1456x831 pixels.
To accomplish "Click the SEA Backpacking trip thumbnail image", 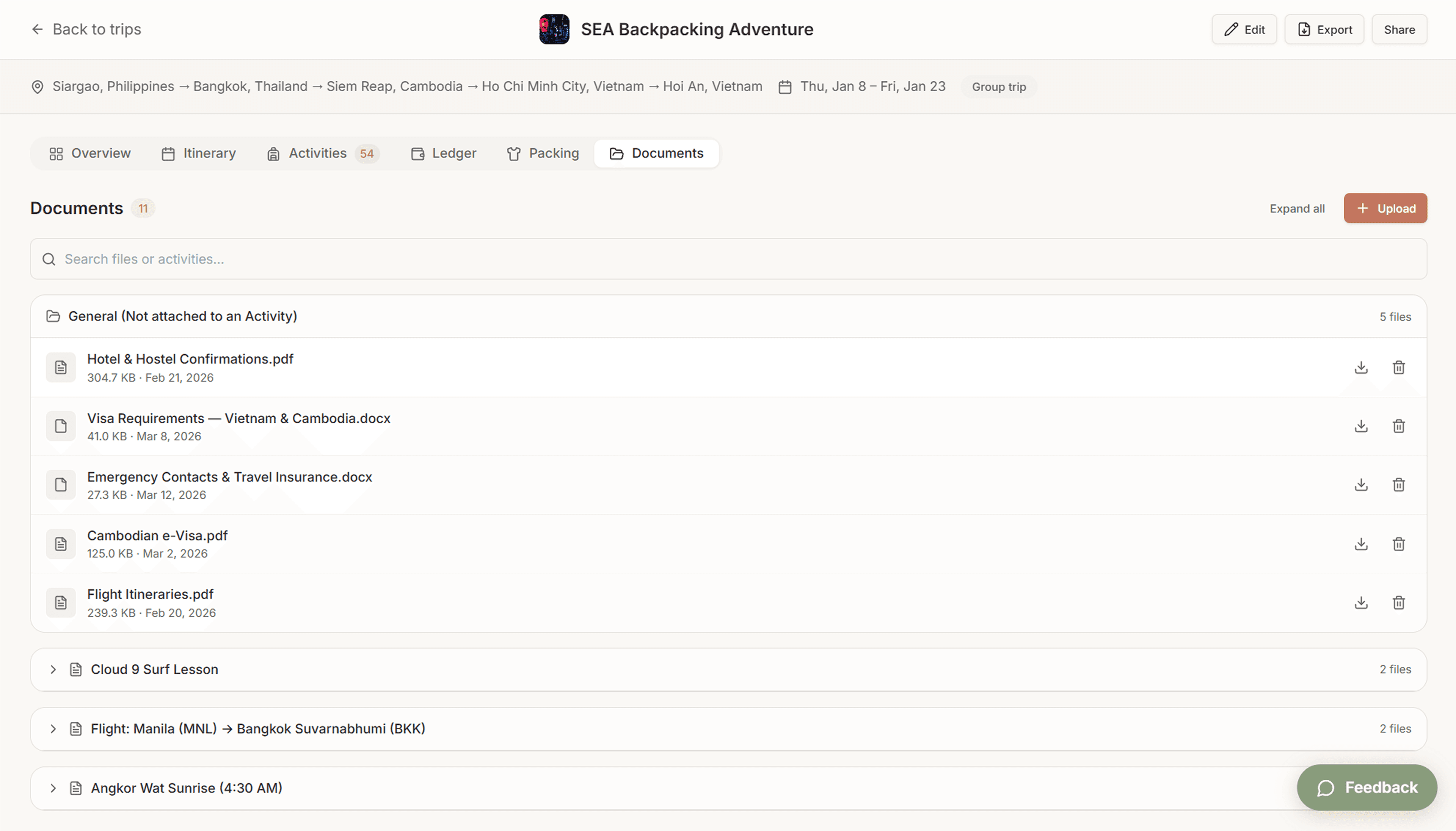I will (554, 29).
